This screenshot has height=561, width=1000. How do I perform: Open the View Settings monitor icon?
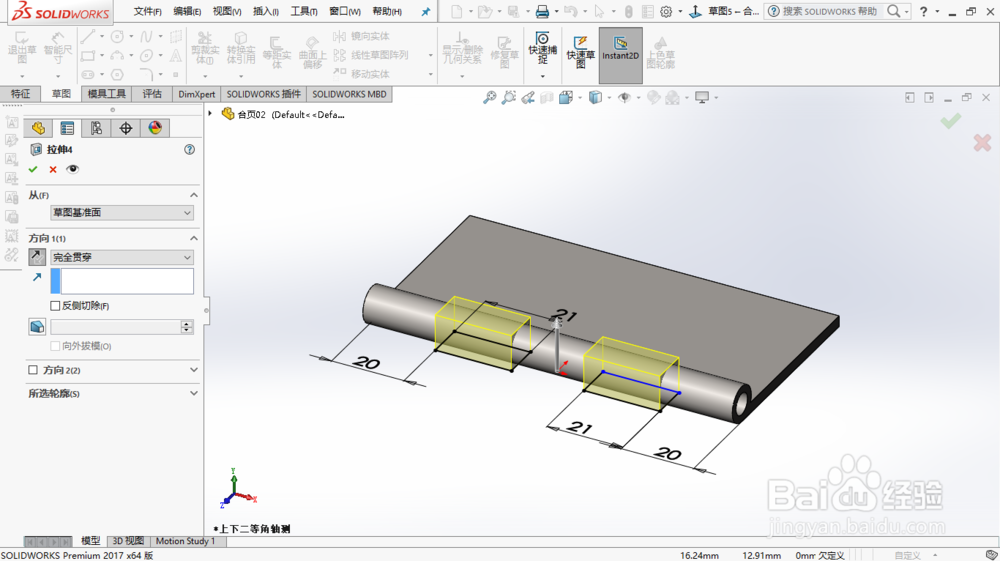(x=702, y=98)
